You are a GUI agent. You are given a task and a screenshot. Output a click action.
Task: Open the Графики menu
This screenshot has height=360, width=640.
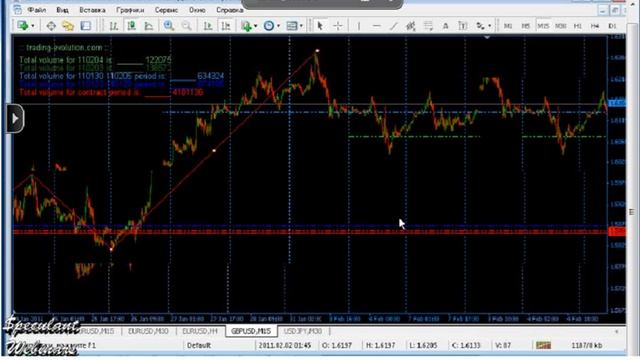(130, 9)
